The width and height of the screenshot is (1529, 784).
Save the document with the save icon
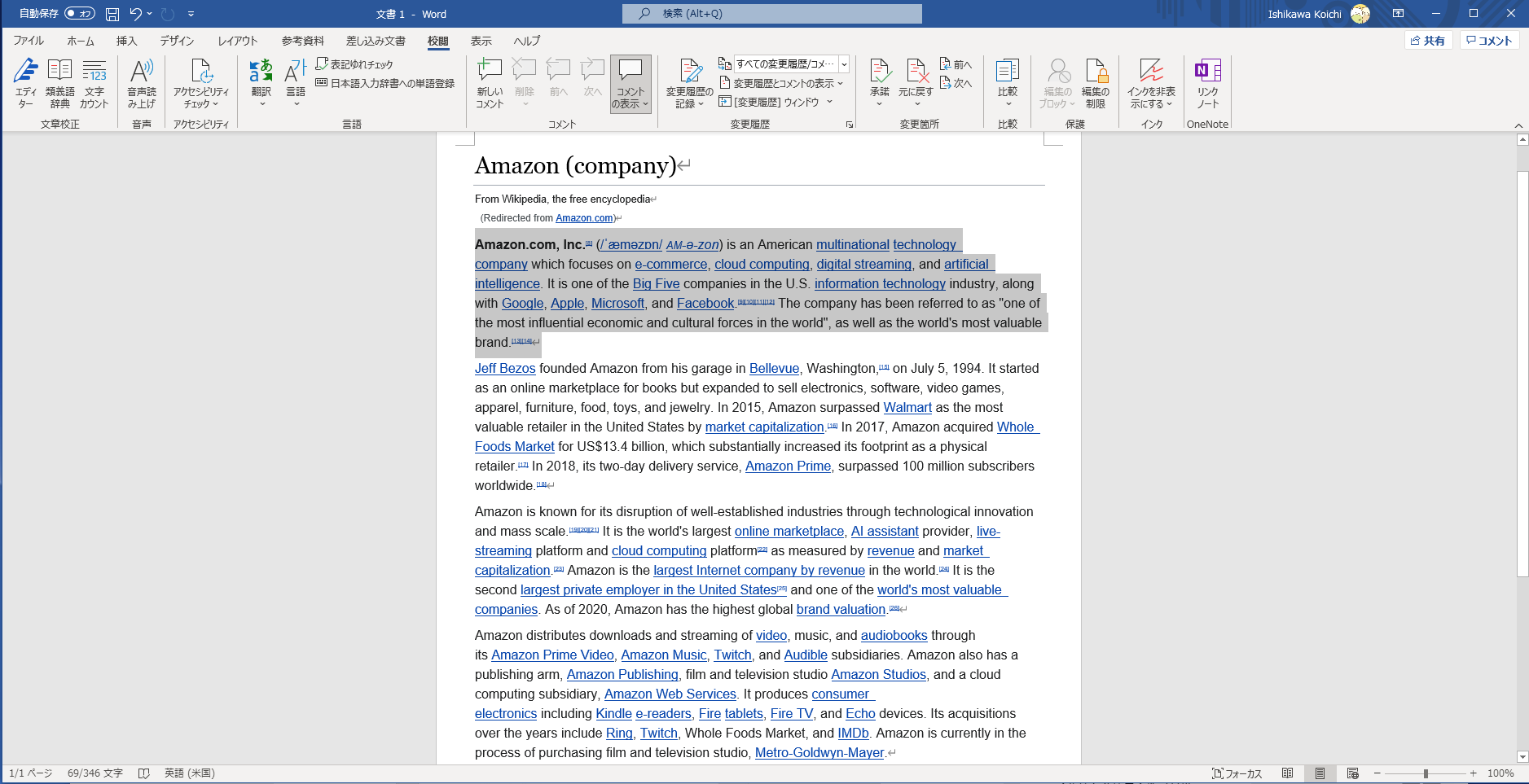(x=112, y=14)
